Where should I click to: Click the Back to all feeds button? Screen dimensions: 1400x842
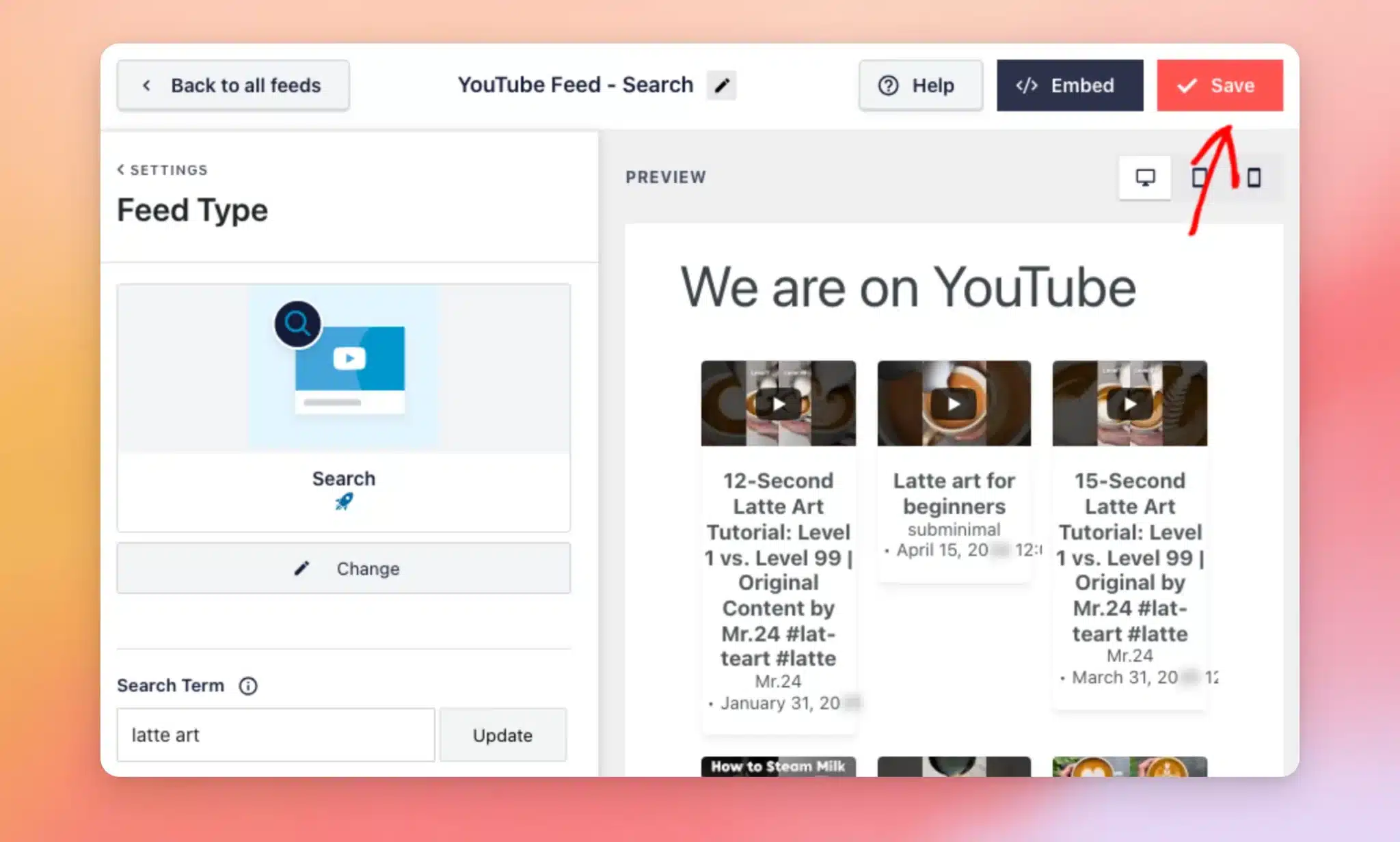click(233, 85)
